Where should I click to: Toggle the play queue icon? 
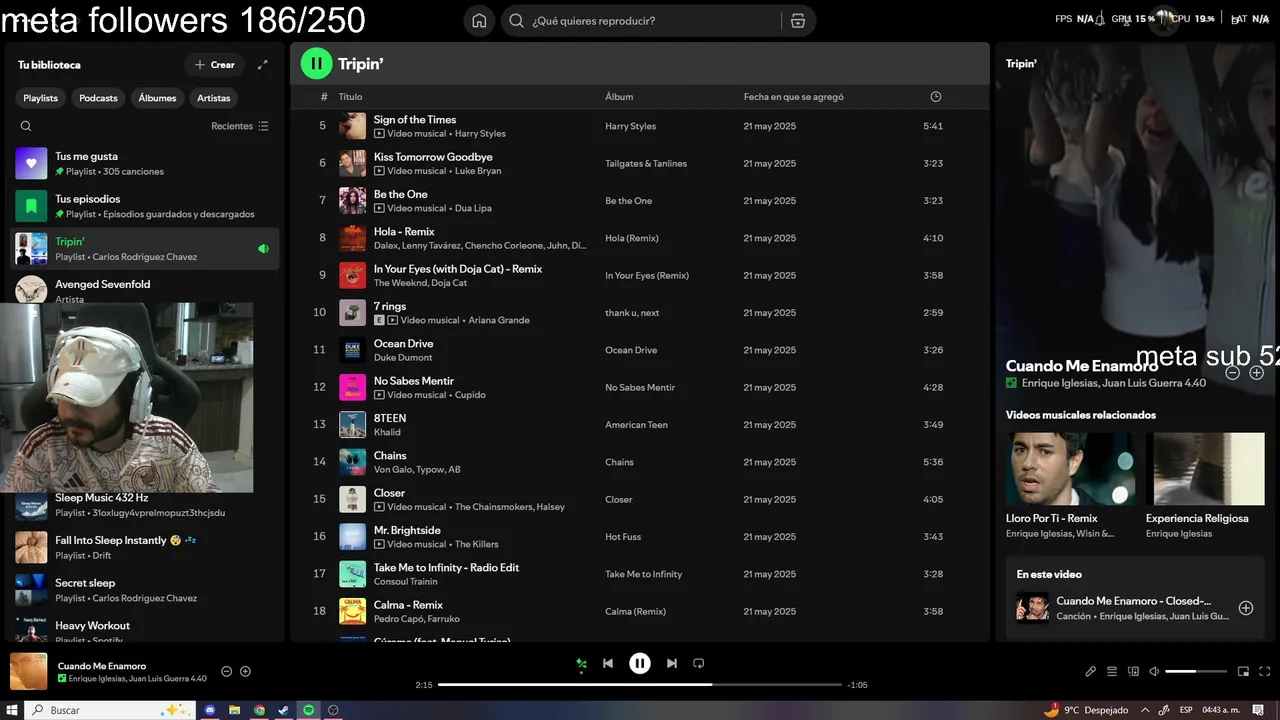(1112, 672)
